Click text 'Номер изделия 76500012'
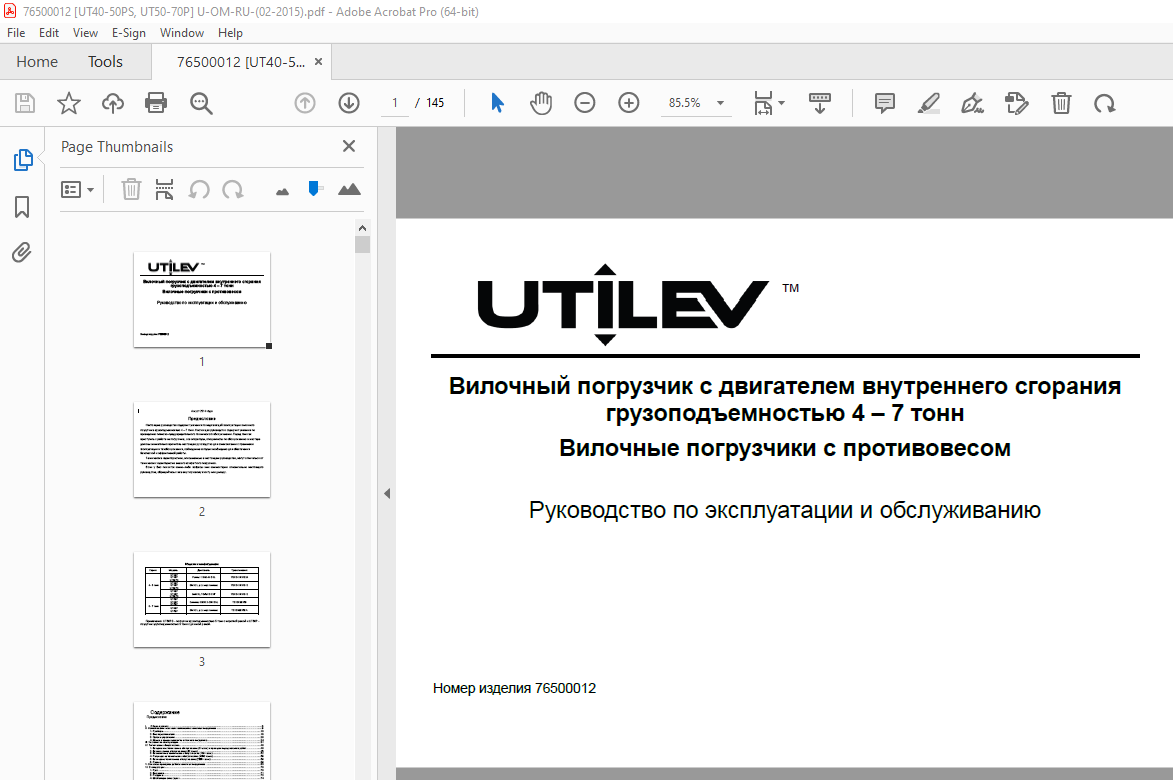The height and width of the screenshot is (780, 1173). (x=515, y=688)
